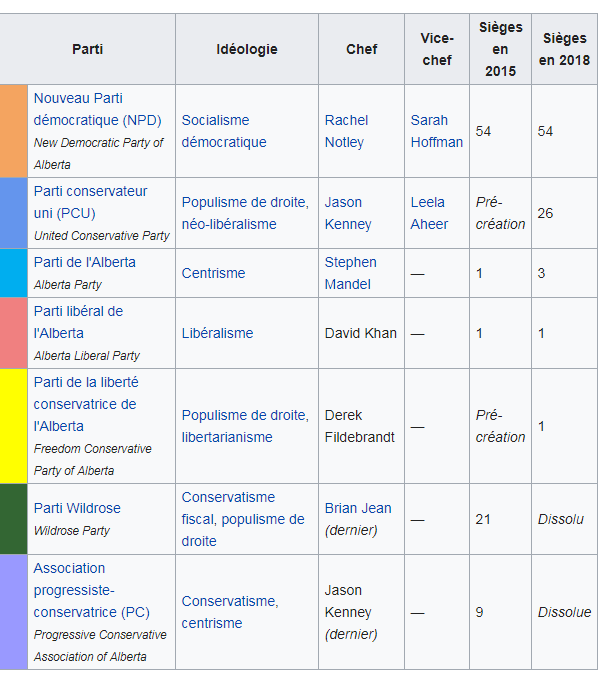Select the United Conservative Party italic text
Viewport: 606px width, 679px height.
(102, 236)
